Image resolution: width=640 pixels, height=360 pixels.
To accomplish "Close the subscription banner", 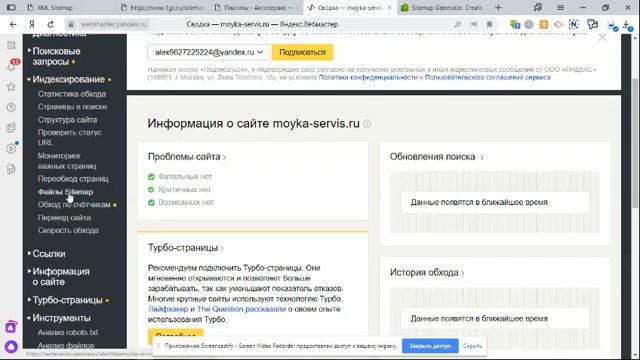I will [602, 38].
